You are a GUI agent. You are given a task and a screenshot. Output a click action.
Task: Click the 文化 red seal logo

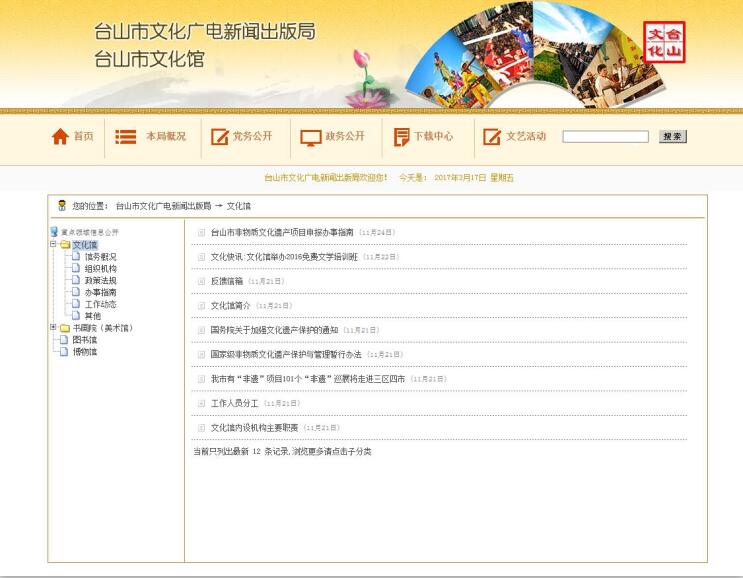point(664,42)
